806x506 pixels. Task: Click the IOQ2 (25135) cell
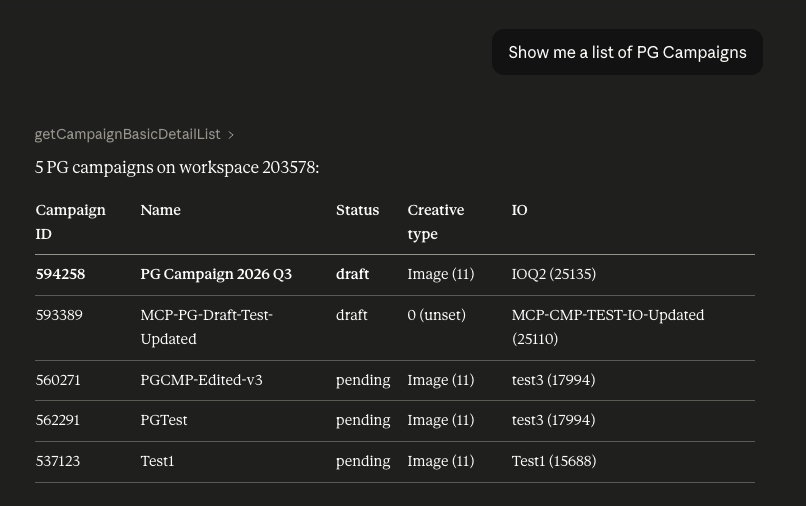click(554, 274)
